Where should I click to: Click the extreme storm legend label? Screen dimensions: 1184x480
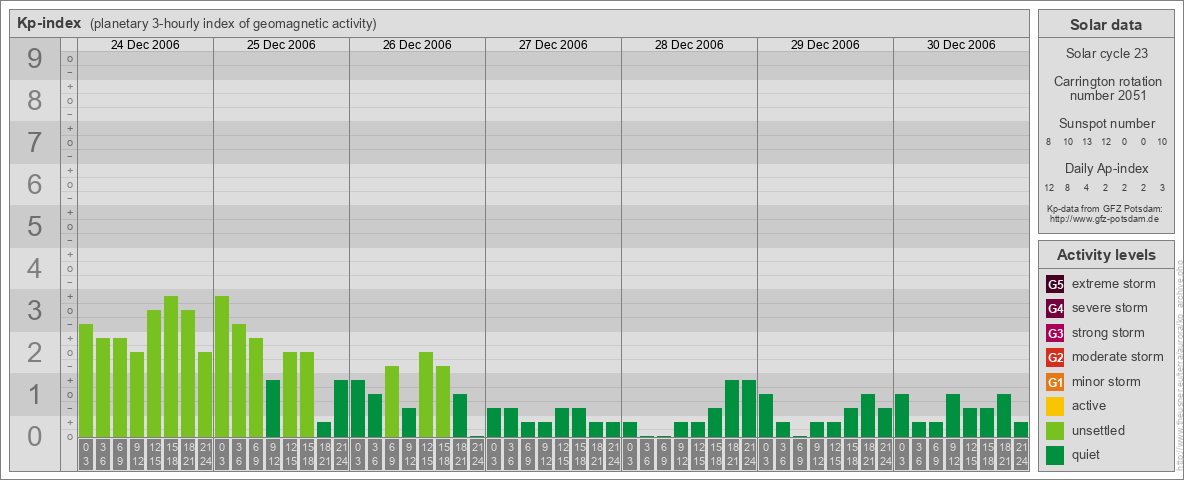[1114, 284]
